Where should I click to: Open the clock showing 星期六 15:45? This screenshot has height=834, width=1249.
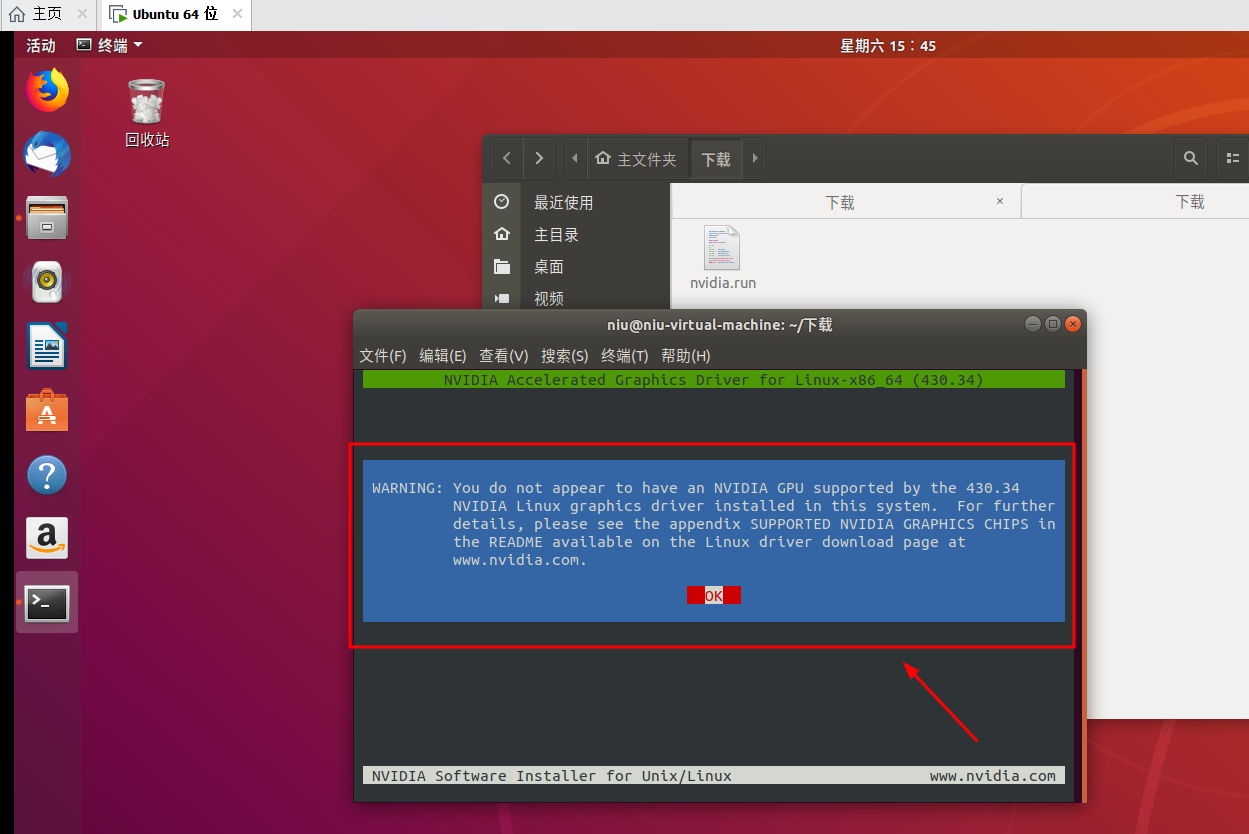coord(888,45)
